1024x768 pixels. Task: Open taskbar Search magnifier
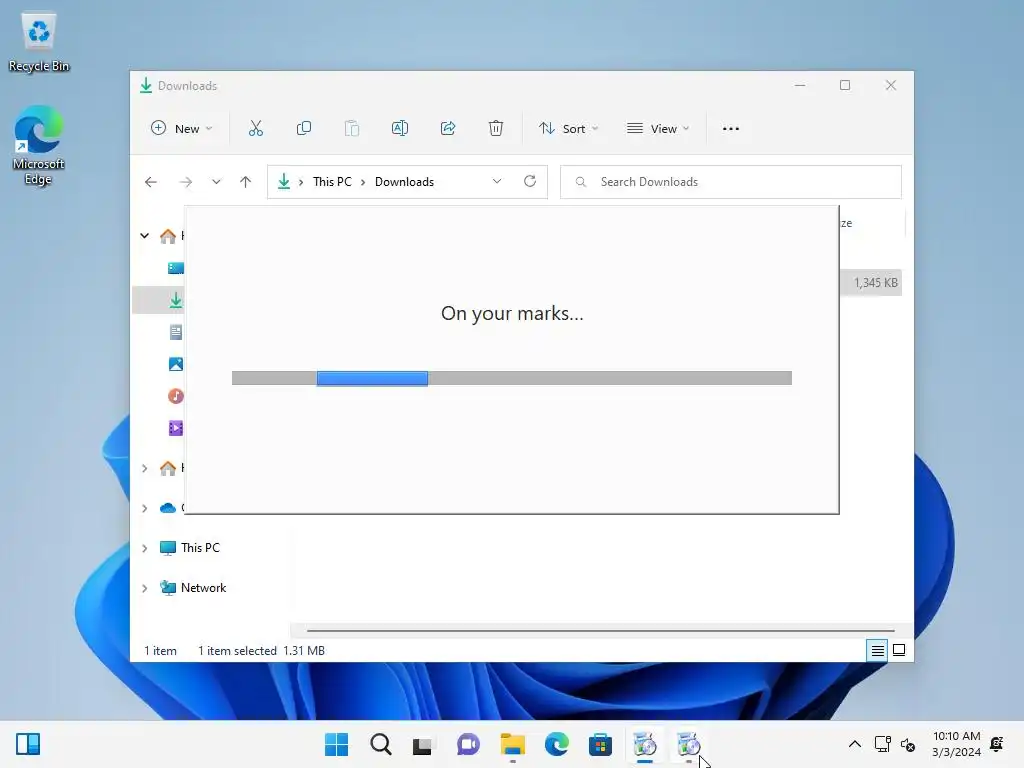tap(381, 744)
